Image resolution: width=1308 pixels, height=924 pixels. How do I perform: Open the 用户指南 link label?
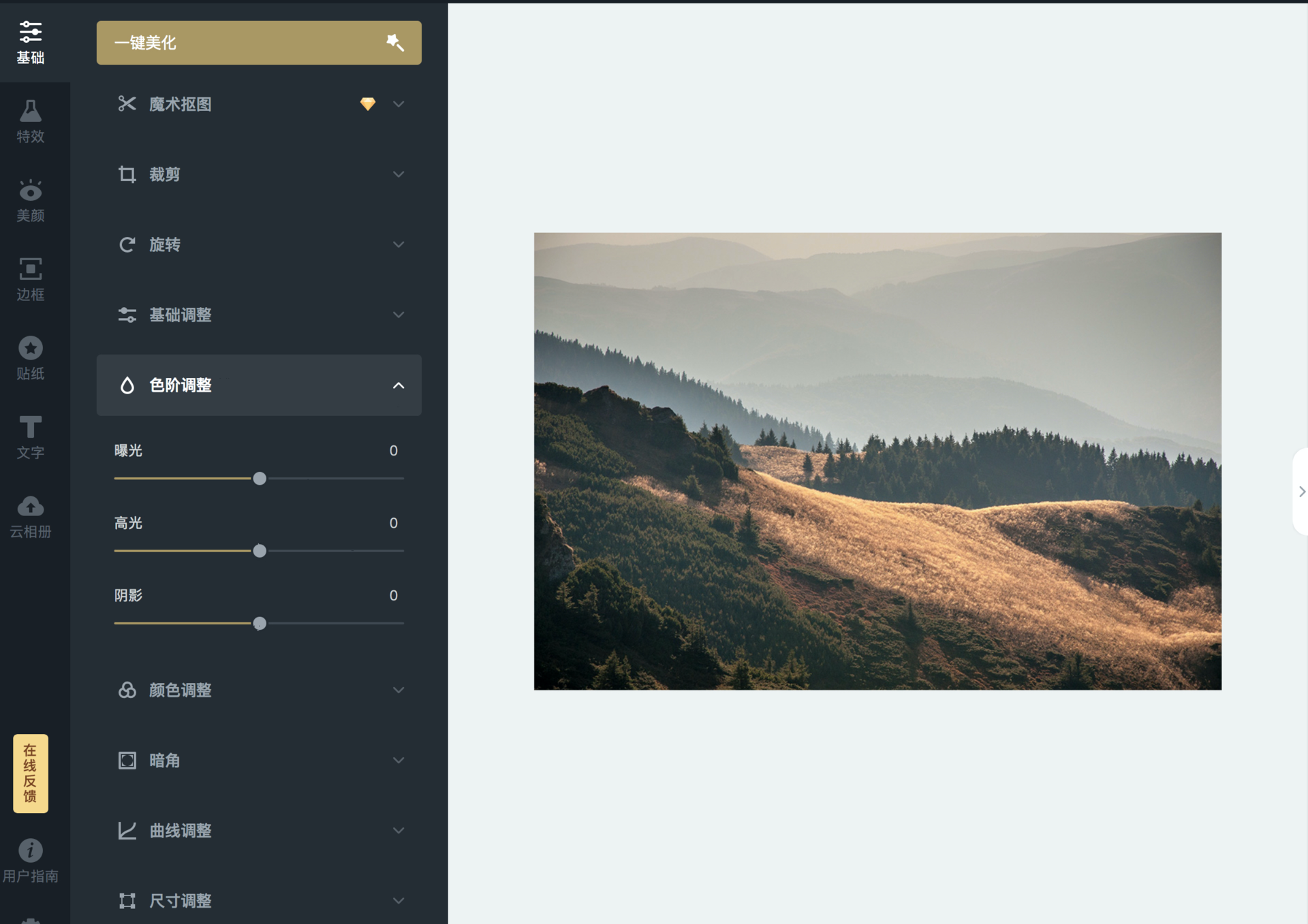point(31,876)
